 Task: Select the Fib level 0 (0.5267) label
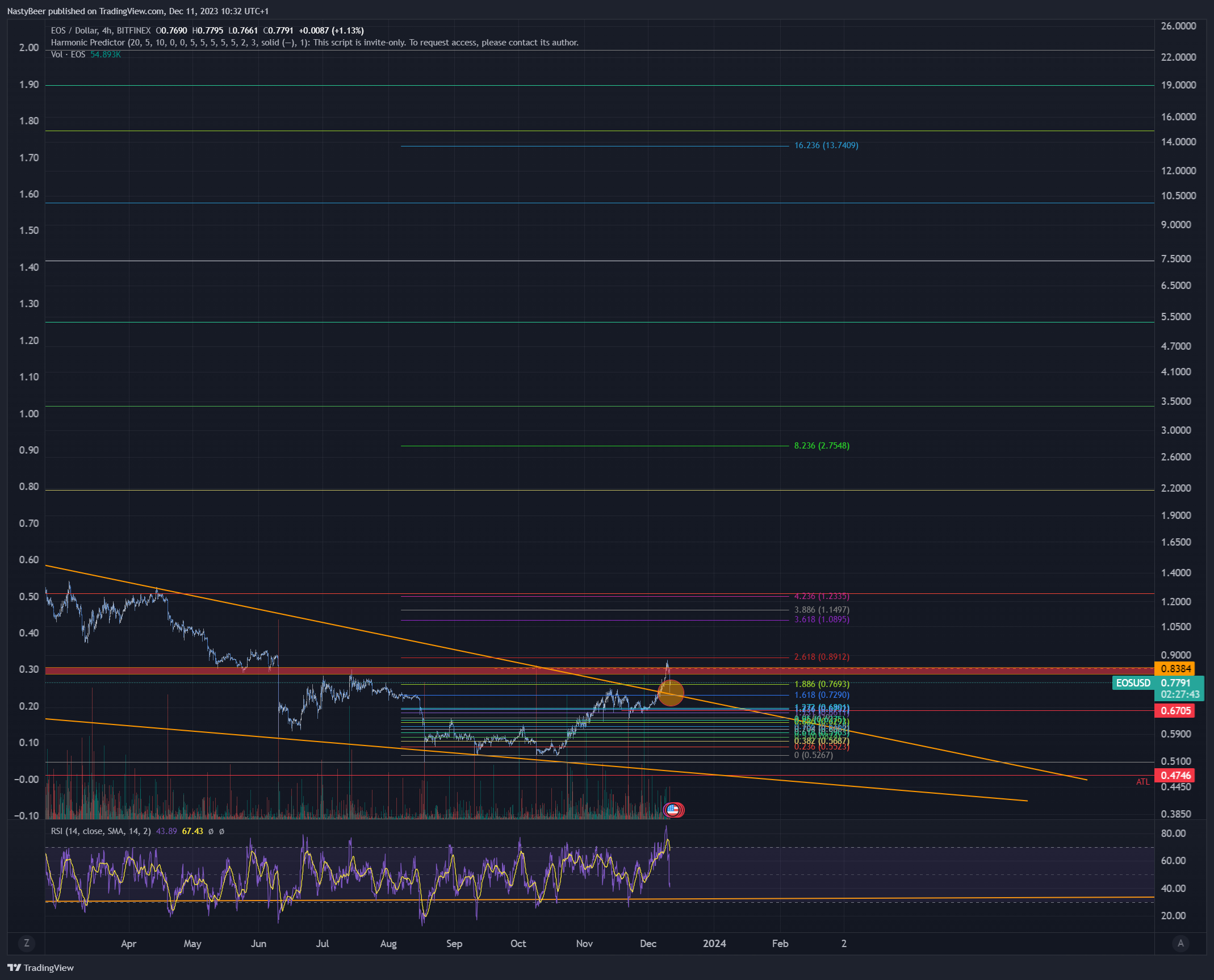coord(814,755)
